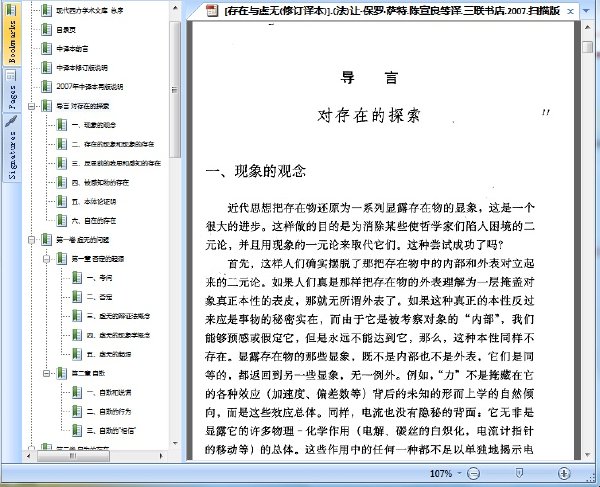Click the 107% zoom level value

coord(441,474)
